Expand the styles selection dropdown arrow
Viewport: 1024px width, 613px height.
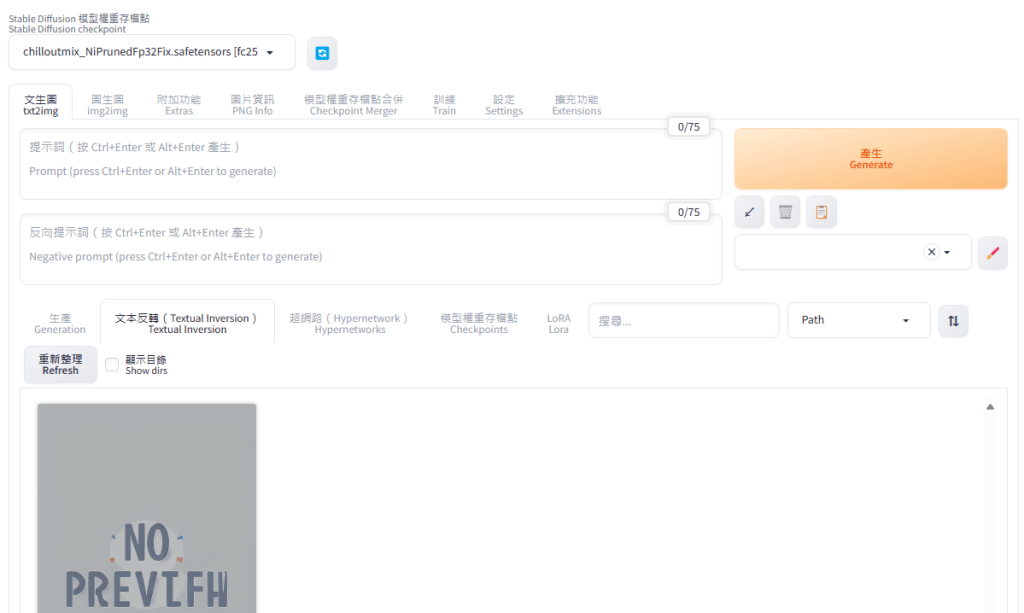click(x=947, y=251)
